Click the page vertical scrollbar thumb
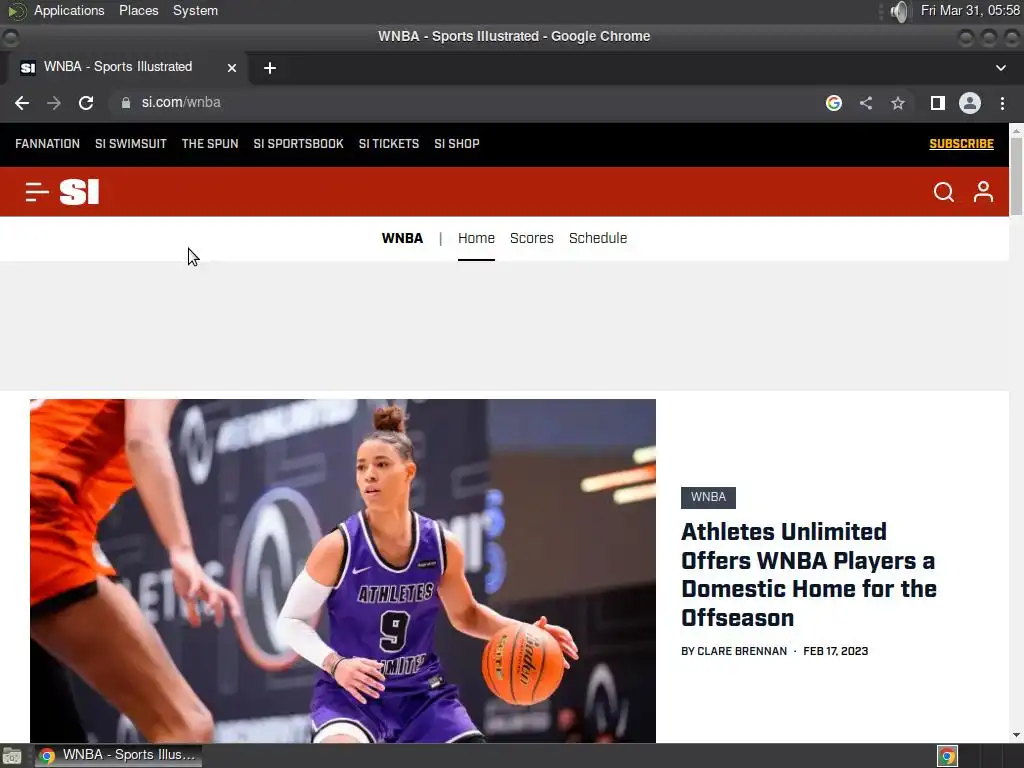 pos(1016,176)
